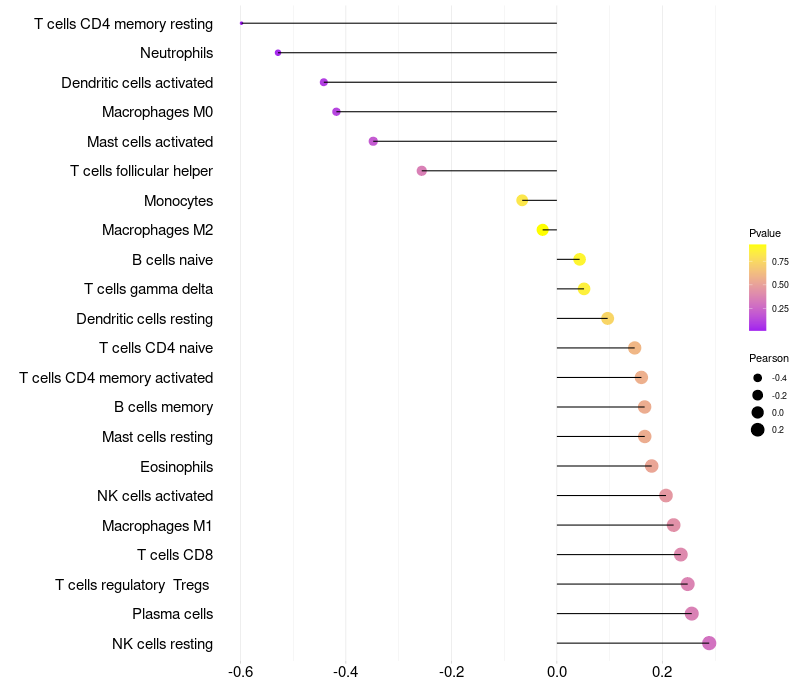Click the Macrophages M0 purple dot
Image resolution: width=800 pixels, height=700 pixels.
(336, 111)
